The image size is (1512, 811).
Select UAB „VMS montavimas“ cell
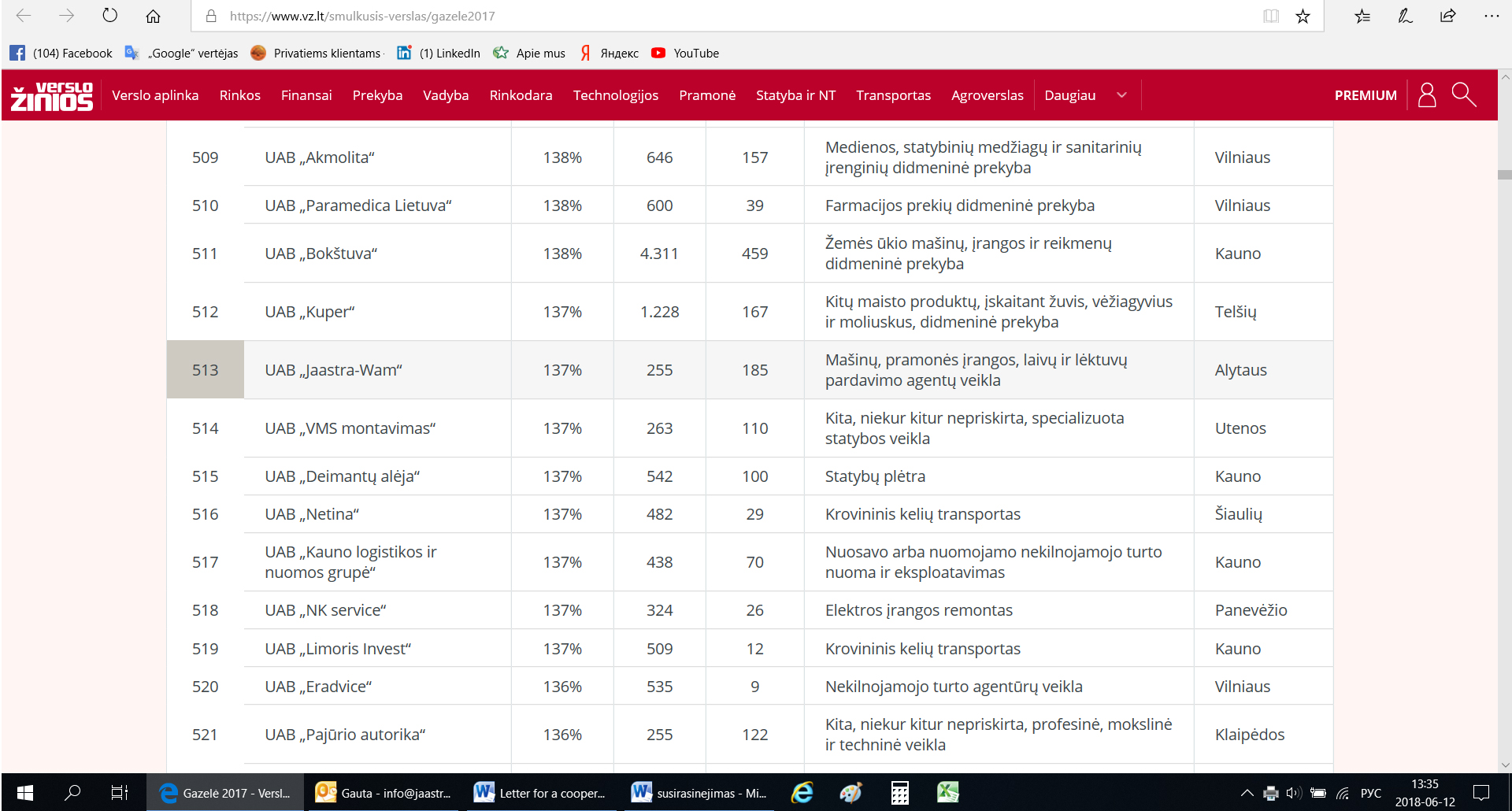coord(350,428)
